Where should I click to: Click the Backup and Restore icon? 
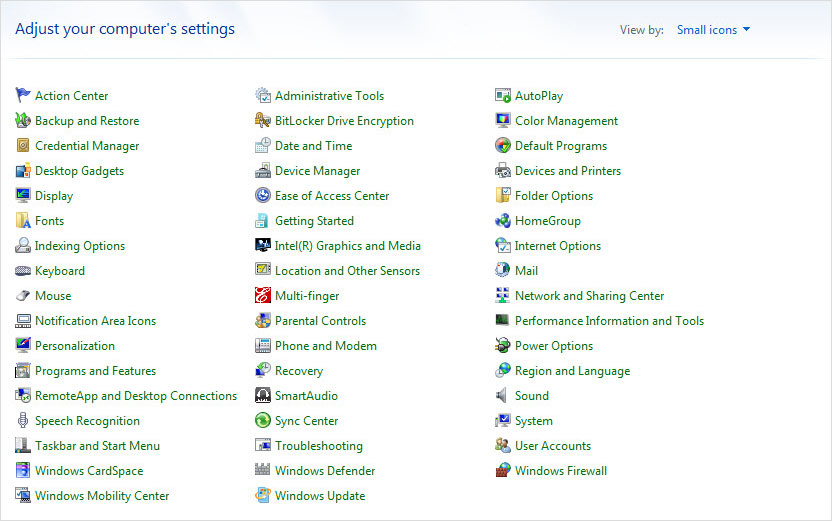pyautogui.click(x=23, y=120)
